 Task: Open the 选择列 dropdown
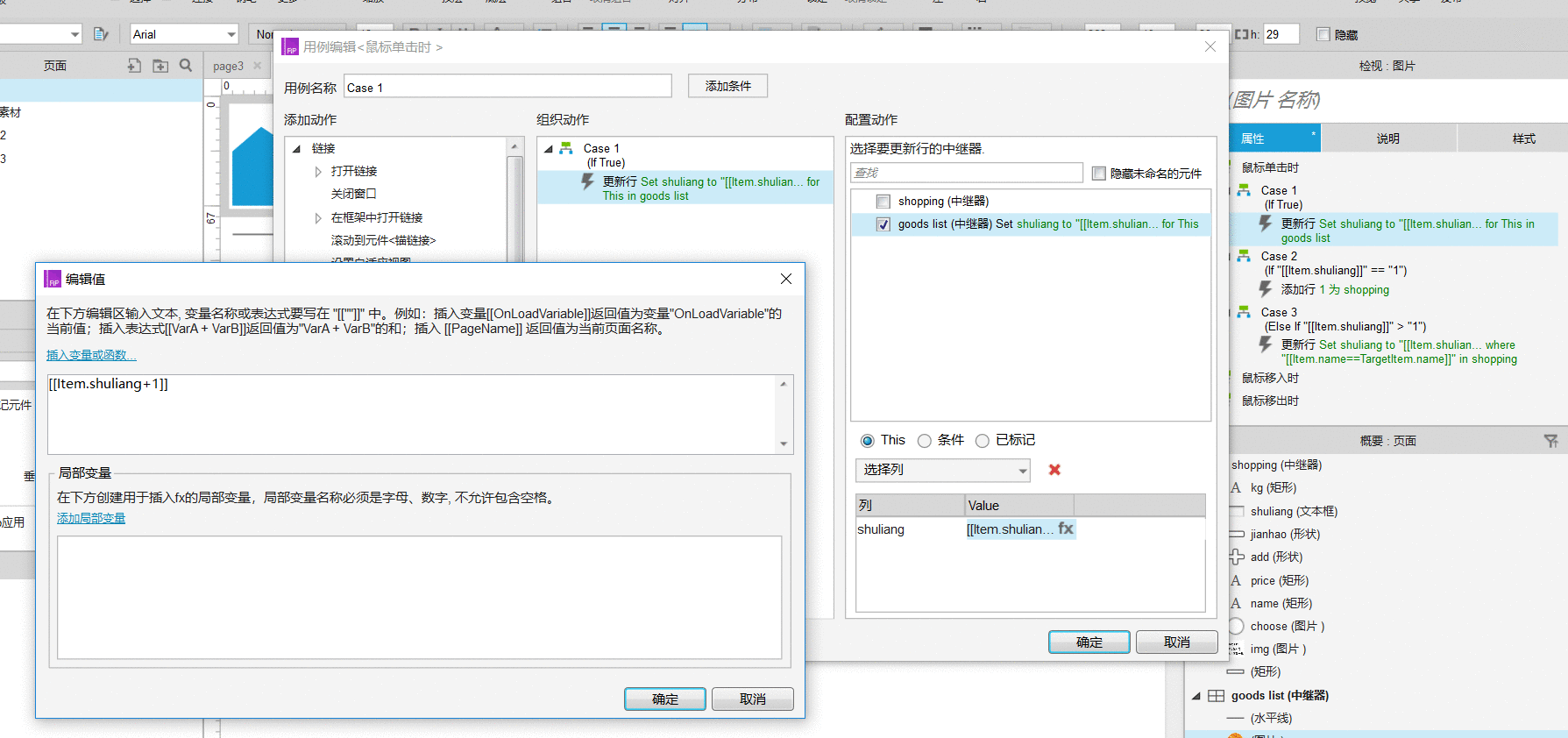tap(943, 471)
